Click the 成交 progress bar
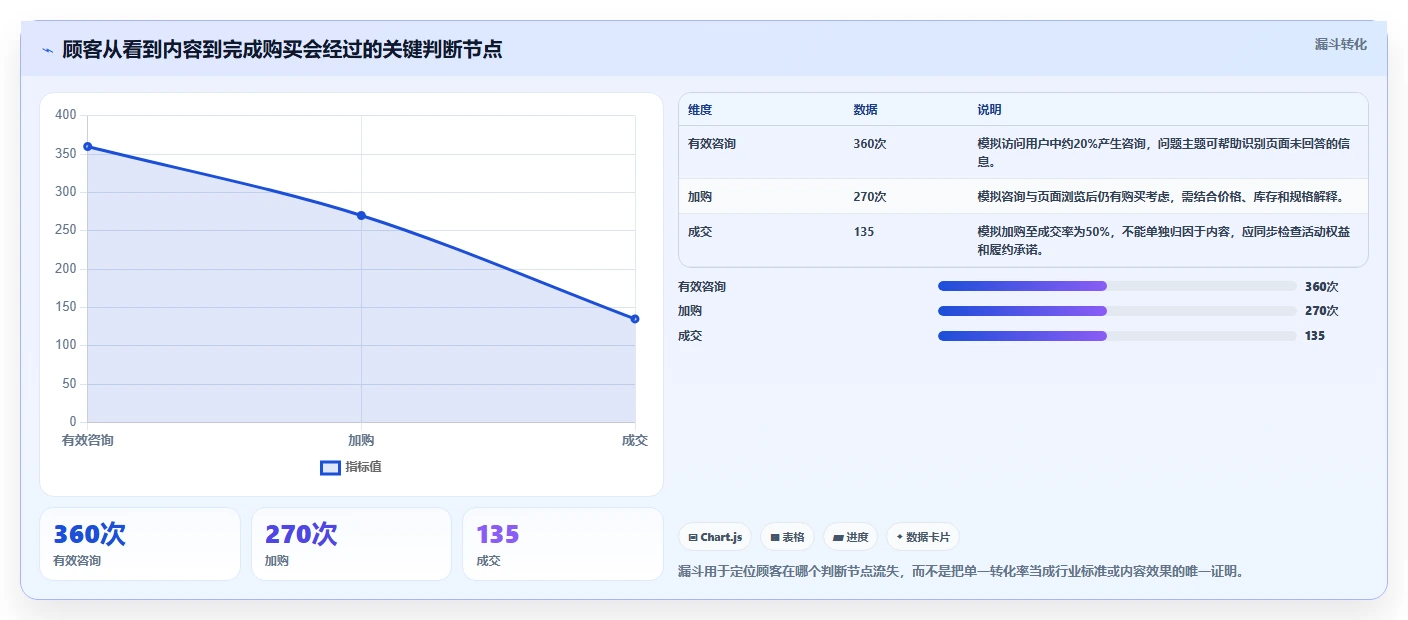The height and width of the screenshot is (620, 1408). tap(1117, 336)
